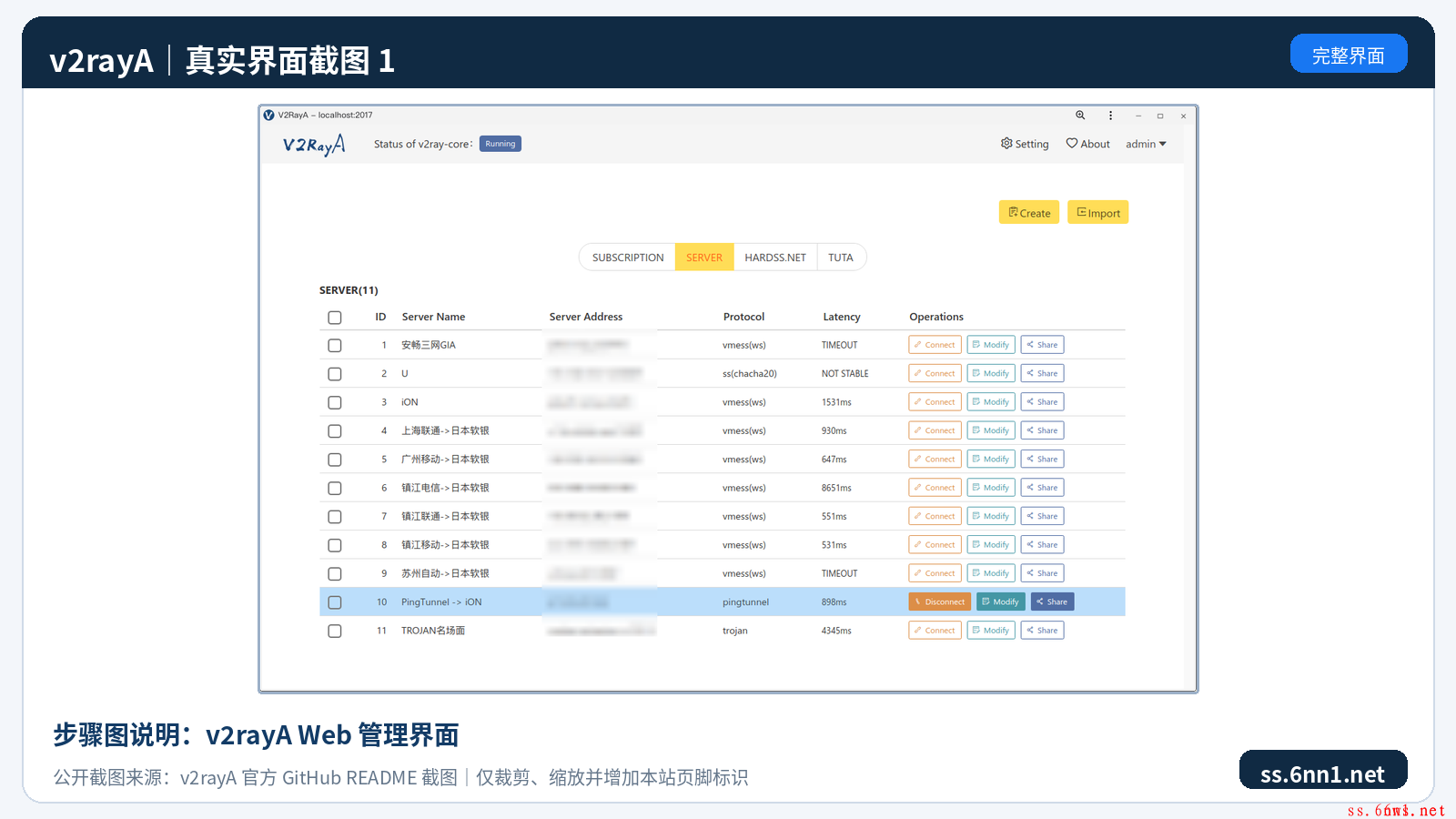
Task: Select the NOT STABLE latency text
Action: [844, 373]
